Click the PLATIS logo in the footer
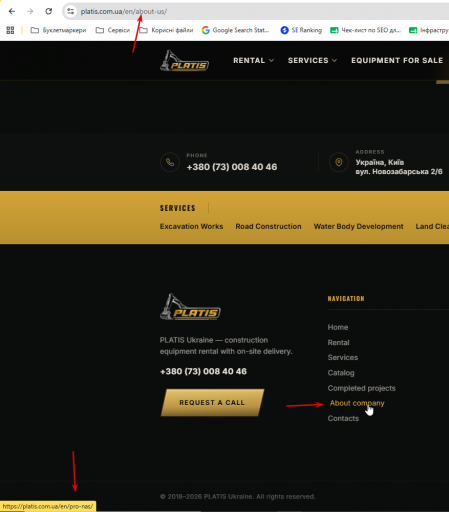This screenshot has height=512, width=449. (190, 307)
